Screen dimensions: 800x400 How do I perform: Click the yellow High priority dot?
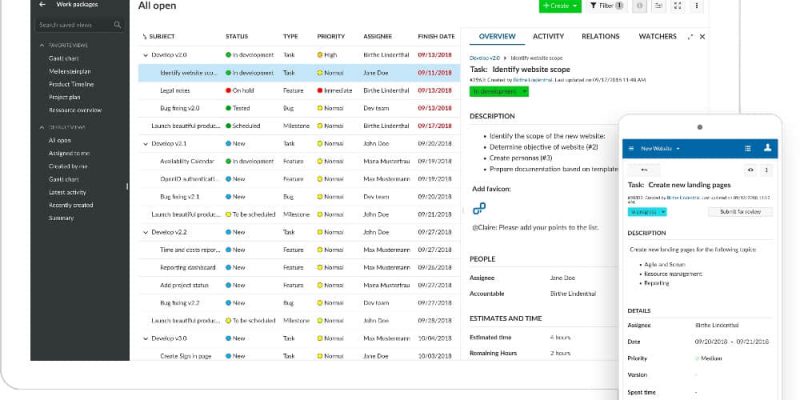point(320,55)
